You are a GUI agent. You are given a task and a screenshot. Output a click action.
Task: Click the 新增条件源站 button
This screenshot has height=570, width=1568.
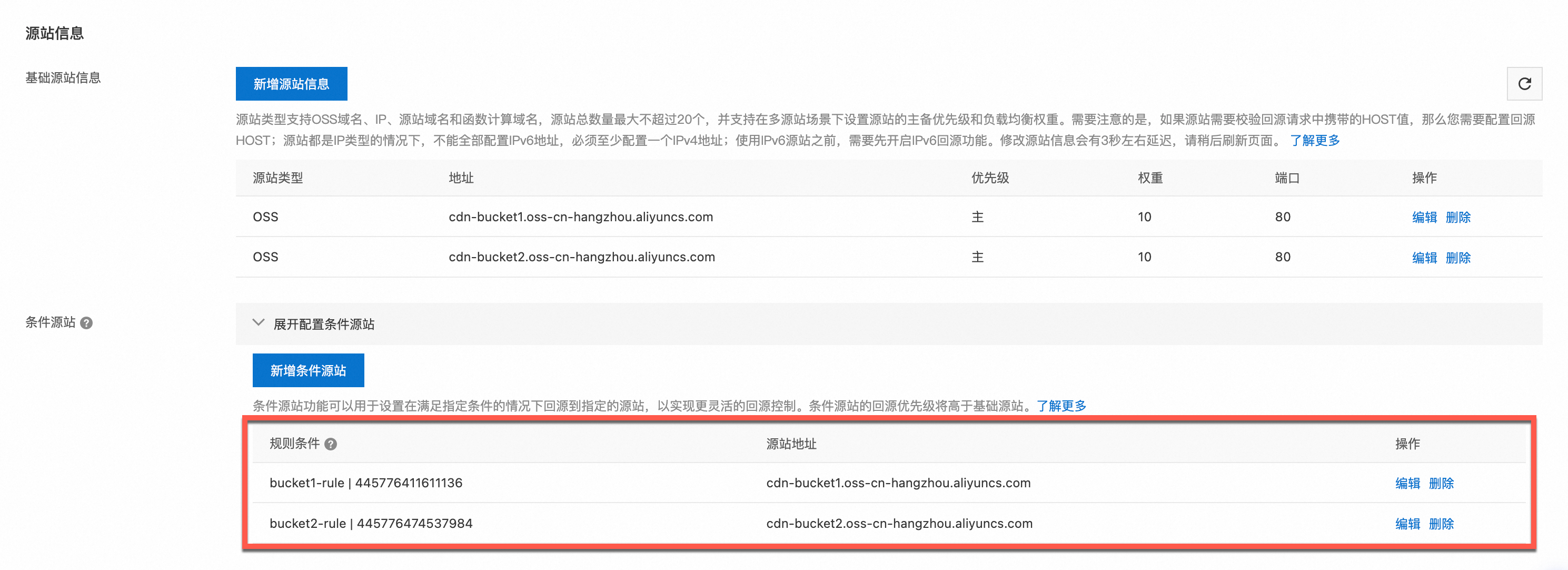click(308, 370)
